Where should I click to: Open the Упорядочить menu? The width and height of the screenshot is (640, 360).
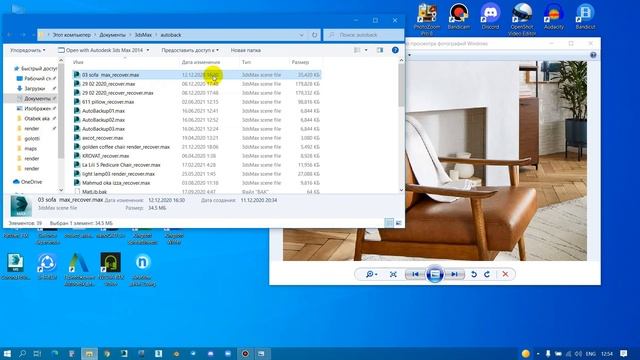click(28, 50)
